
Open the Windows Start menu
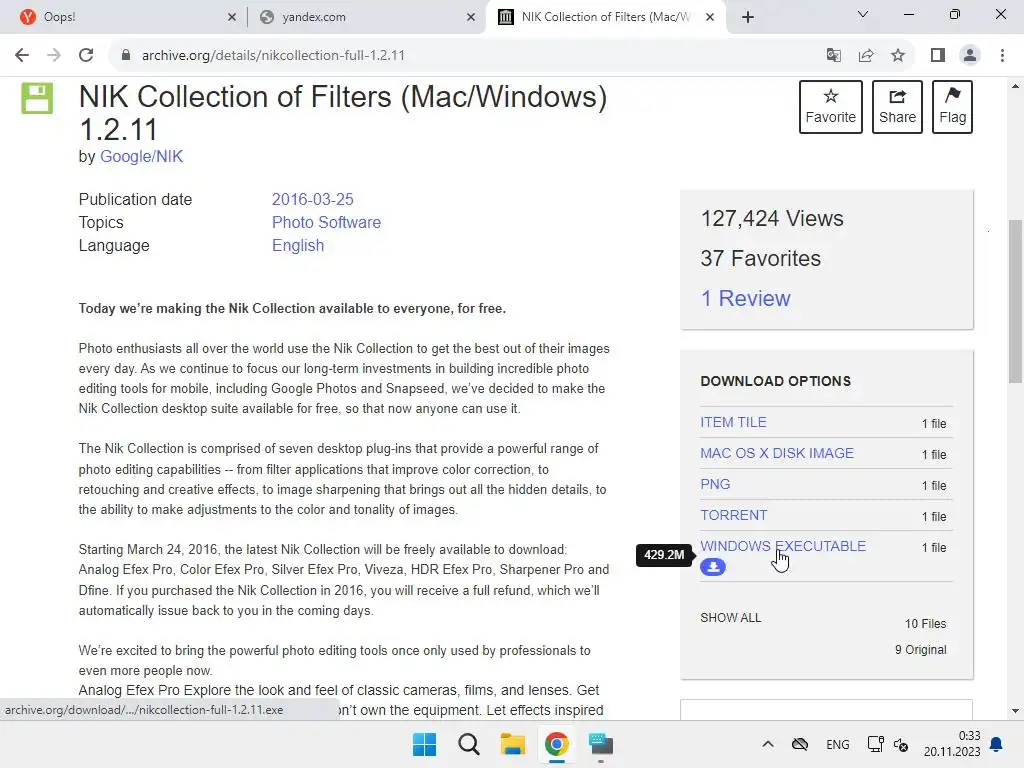(424, 744)
